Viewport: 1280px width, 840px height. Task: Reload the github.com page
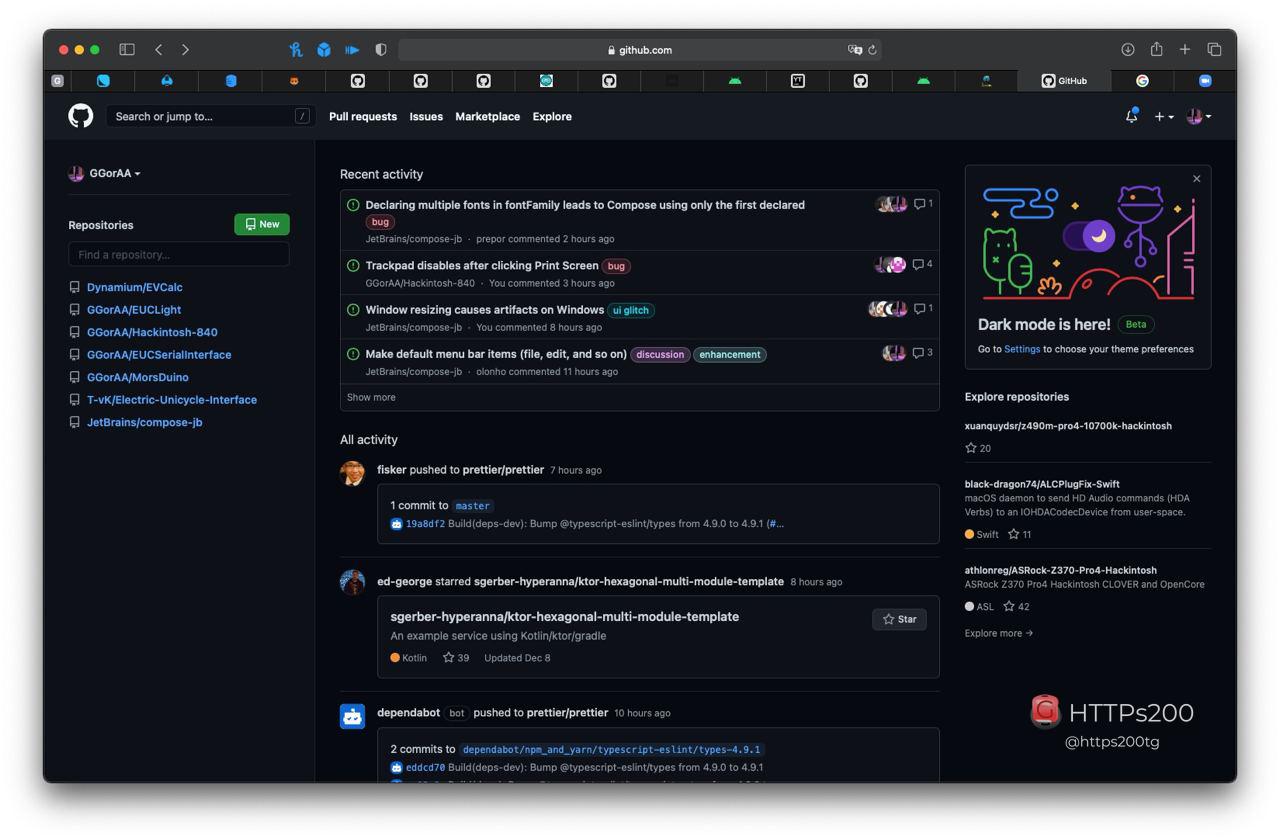(873, 49)
